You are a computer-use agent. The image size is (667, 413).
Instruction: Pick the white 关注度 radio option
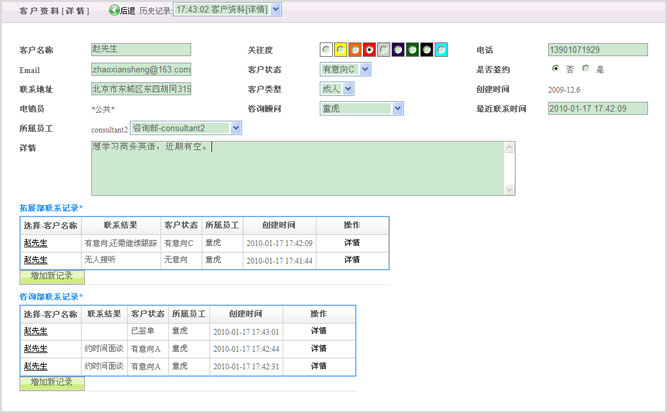[327, 49]
